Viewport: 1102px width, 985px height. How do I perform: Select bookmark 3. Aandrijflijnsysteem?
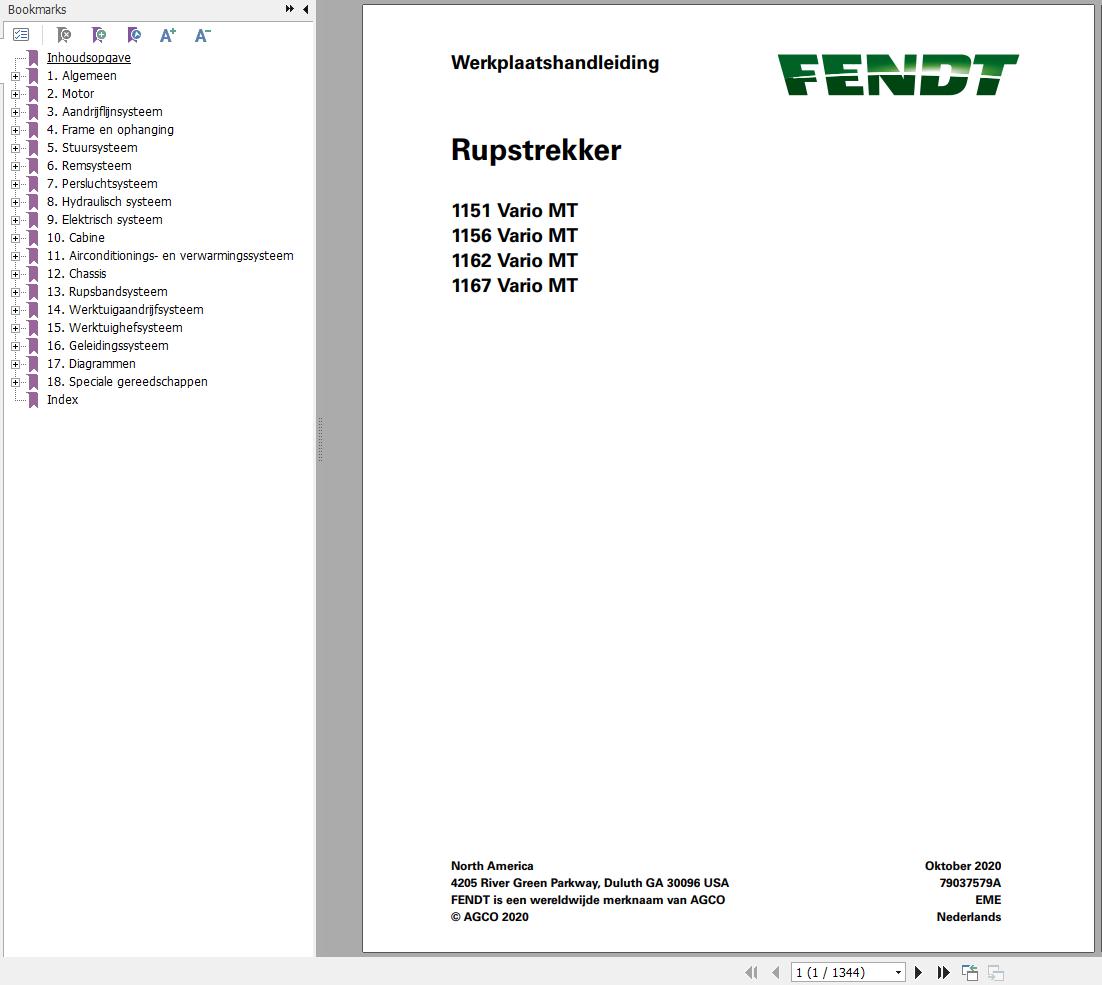[105, 112]
